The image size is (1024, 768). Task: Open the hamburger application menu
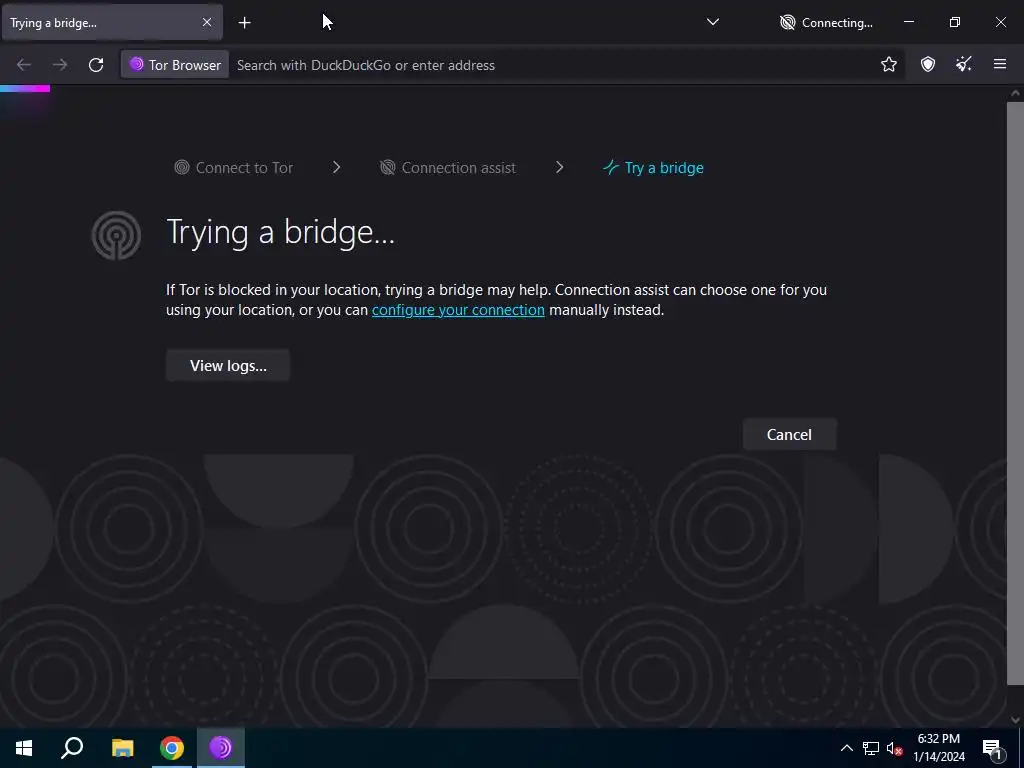[999, 64]
